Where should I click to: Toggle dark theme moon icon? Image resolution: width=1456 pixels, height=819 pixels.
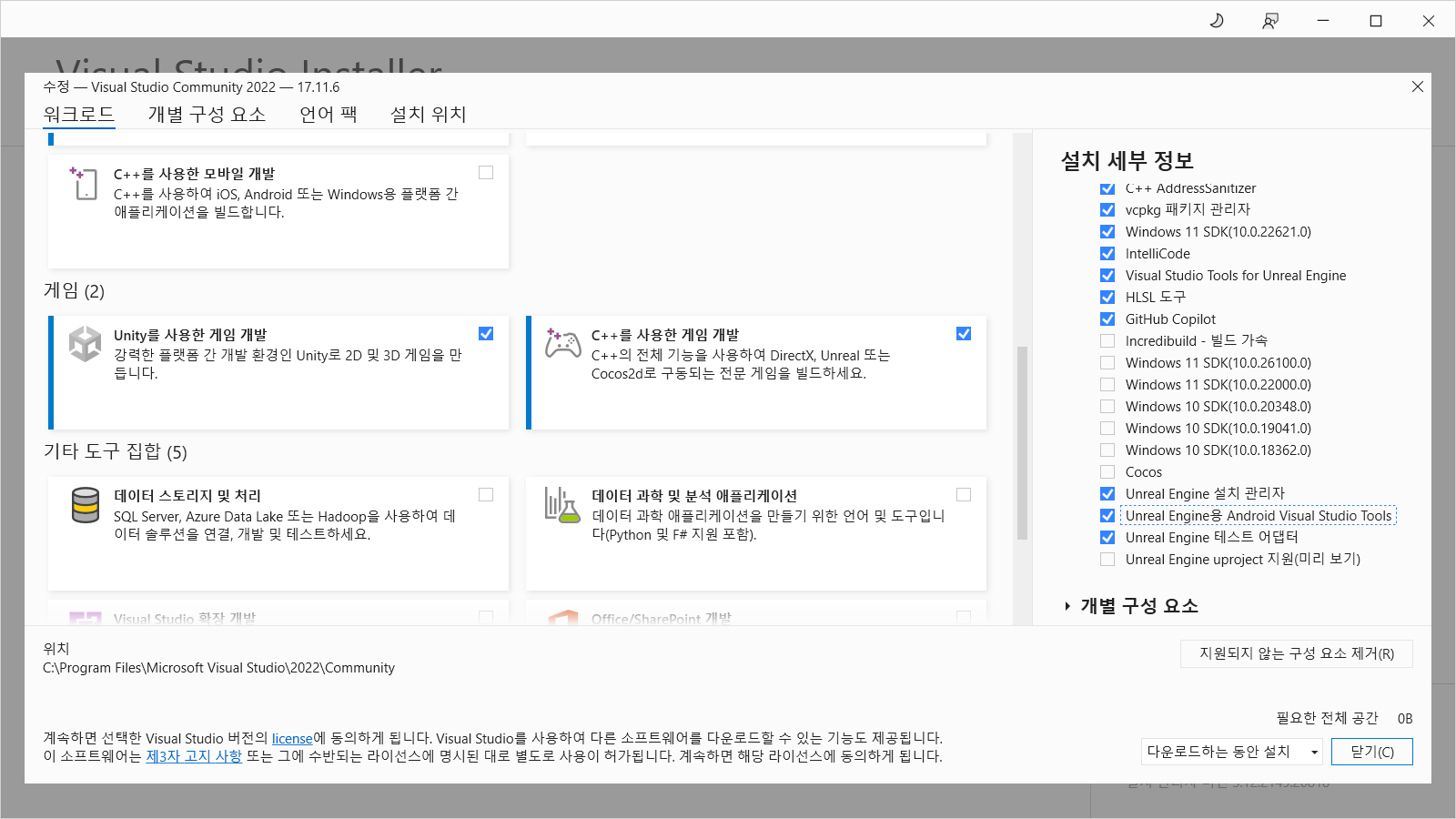1217,20
